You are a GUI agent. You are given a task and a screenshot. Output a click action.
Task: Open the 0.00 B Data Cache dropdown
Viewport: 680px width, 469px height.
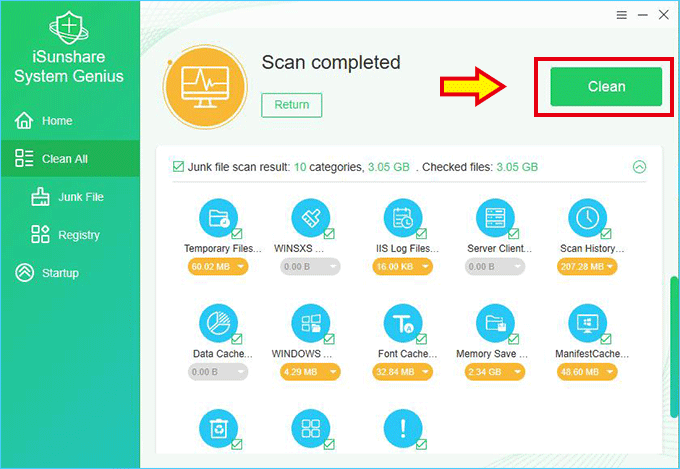pyautogui.click(x=218, y=372)
